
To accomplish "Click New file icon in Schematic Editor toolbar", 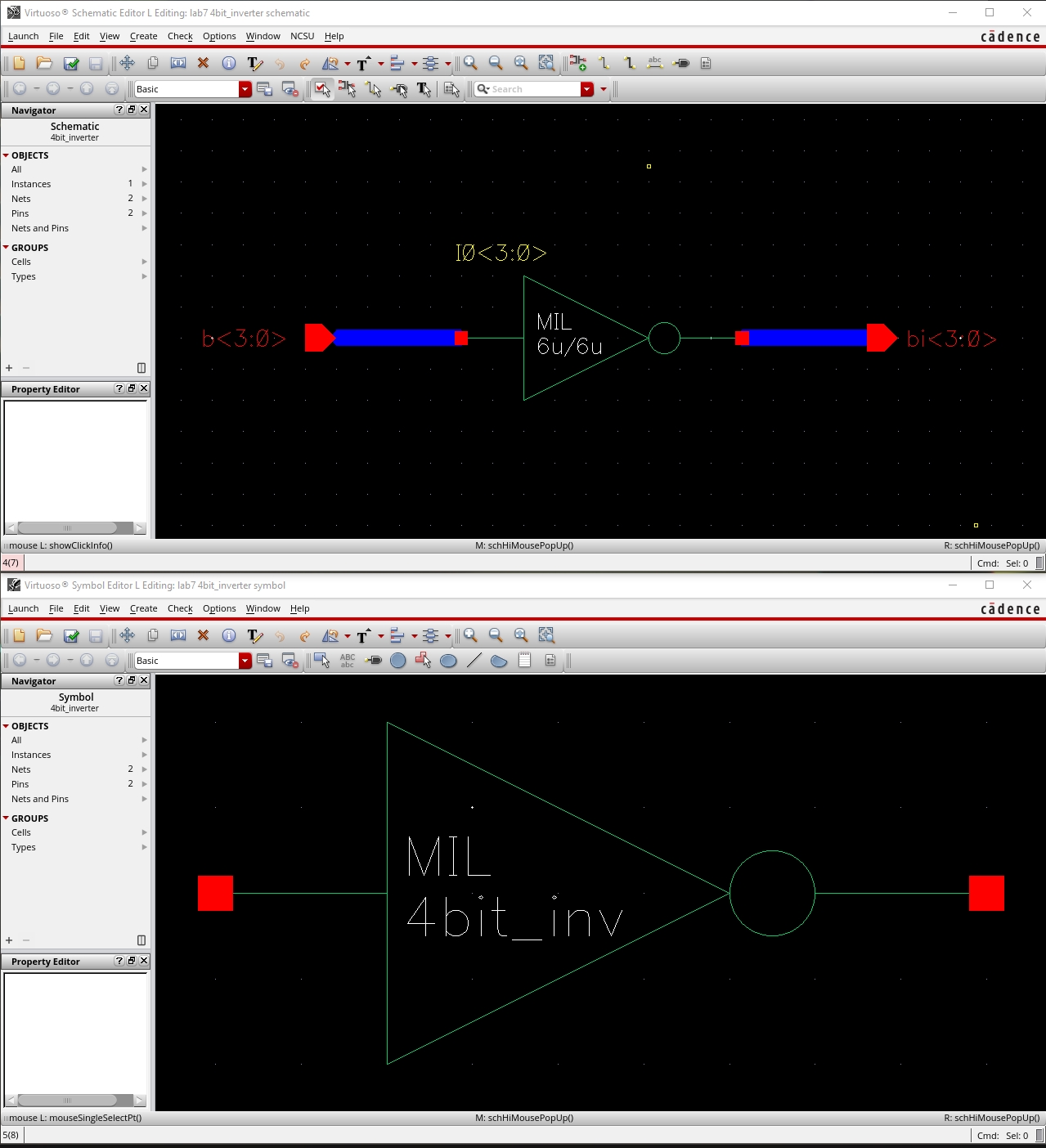I will 19,63.
